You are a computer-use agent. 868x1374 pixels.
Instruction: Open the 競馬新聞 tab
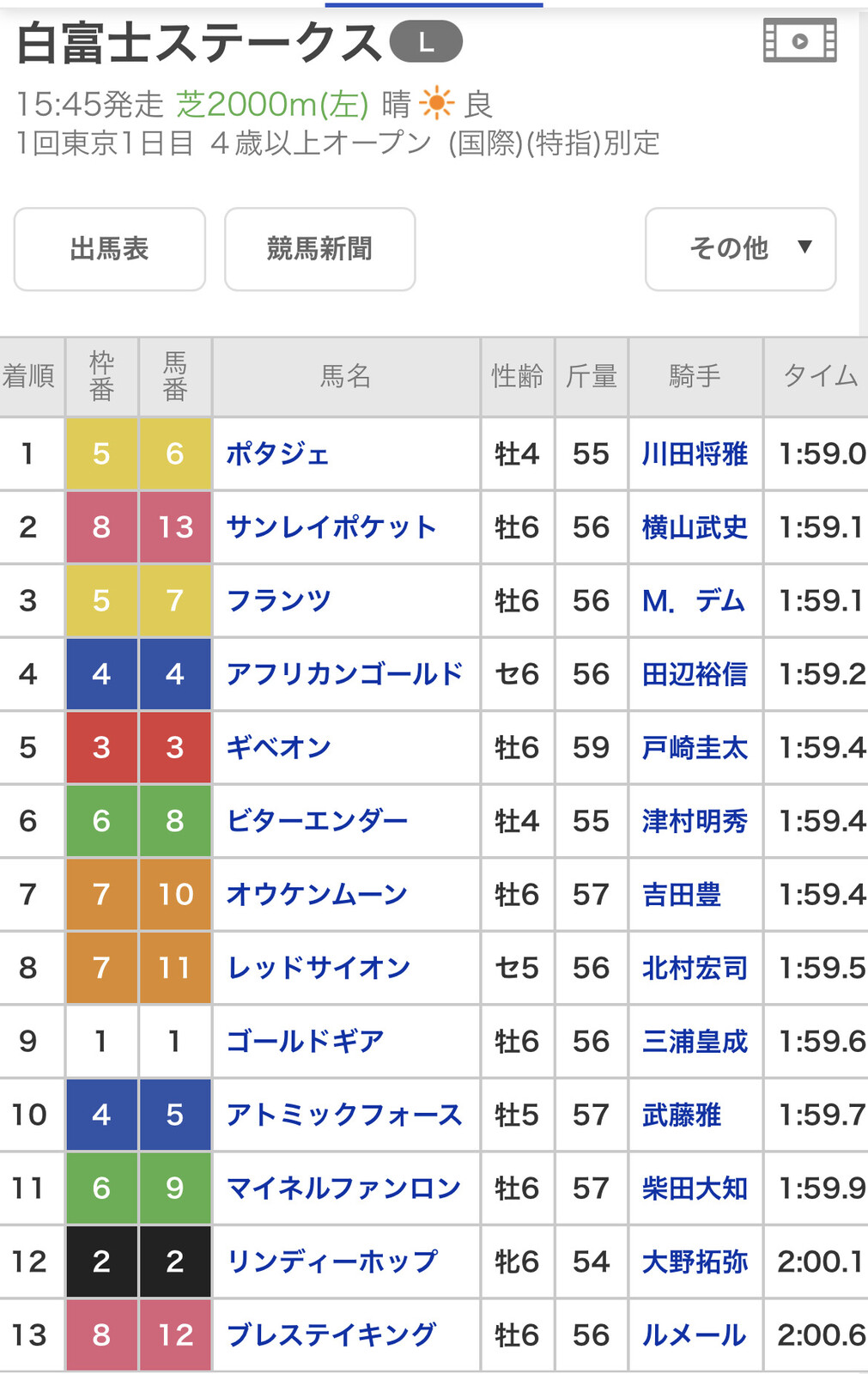pyautogui.click(x=319, y=249)
